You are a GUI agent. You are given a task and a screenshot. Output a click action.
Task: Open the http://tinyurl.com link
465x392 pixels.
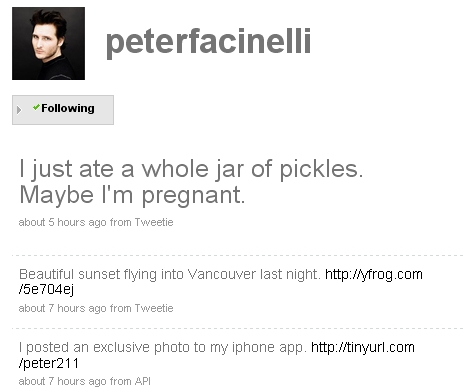(x=363, y=347)
